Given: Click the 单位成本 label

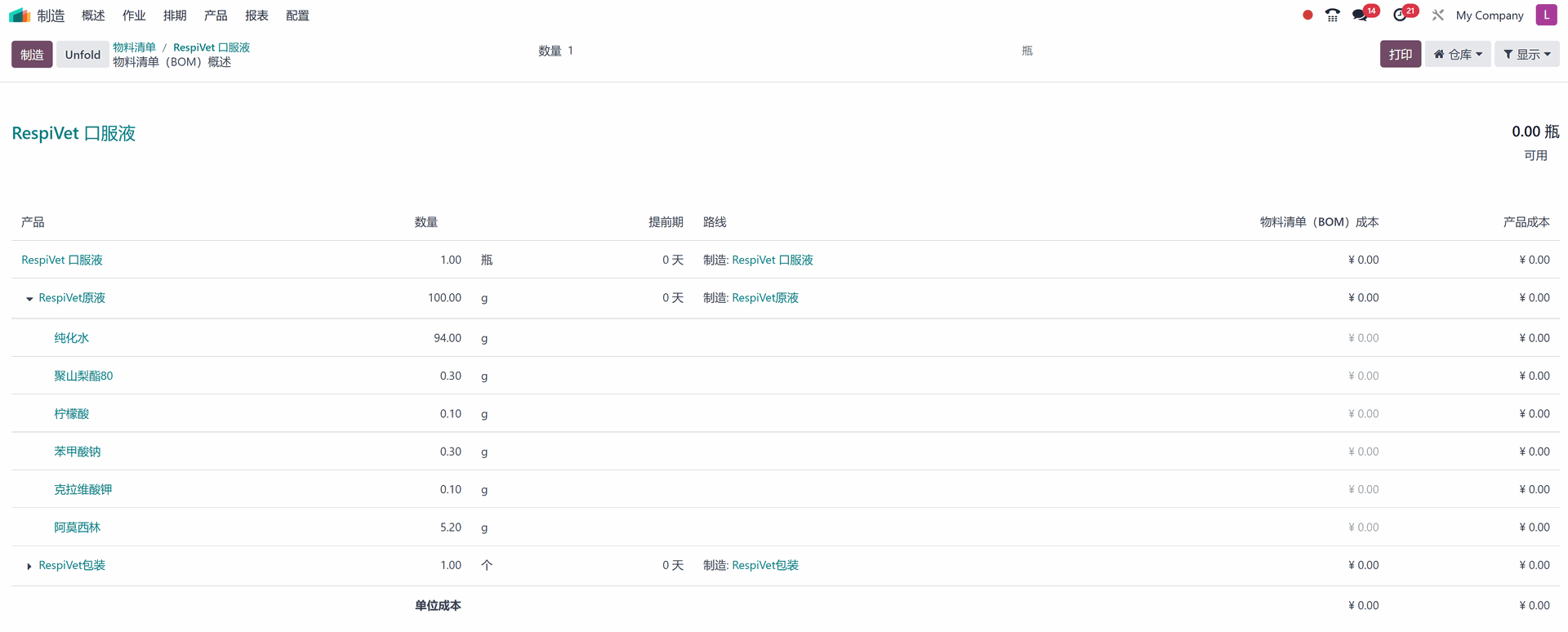Looking at the screenshot, I should (x=438, y=605).
